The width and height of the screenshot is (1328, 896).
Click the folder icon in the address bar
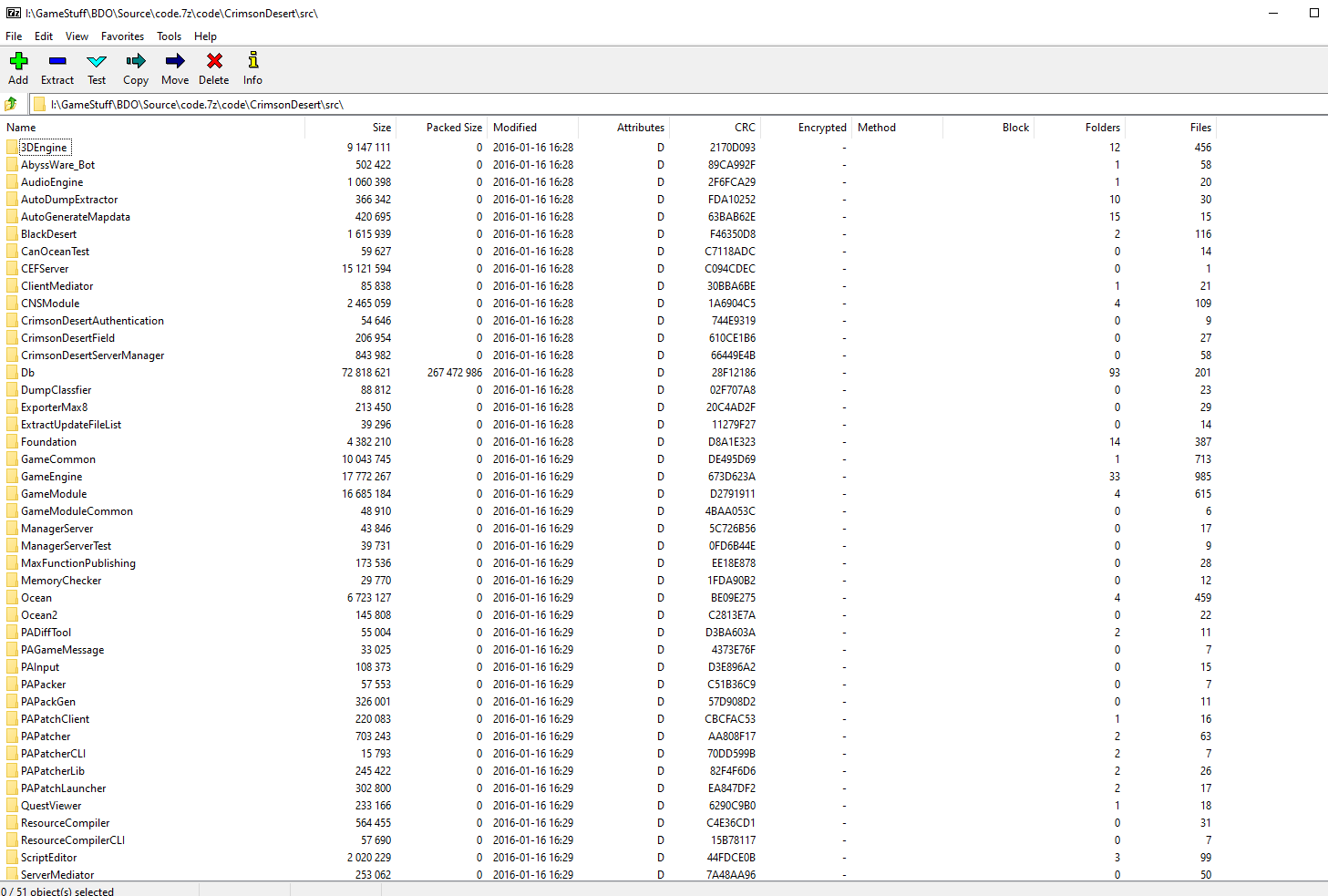tap(39, 104)
